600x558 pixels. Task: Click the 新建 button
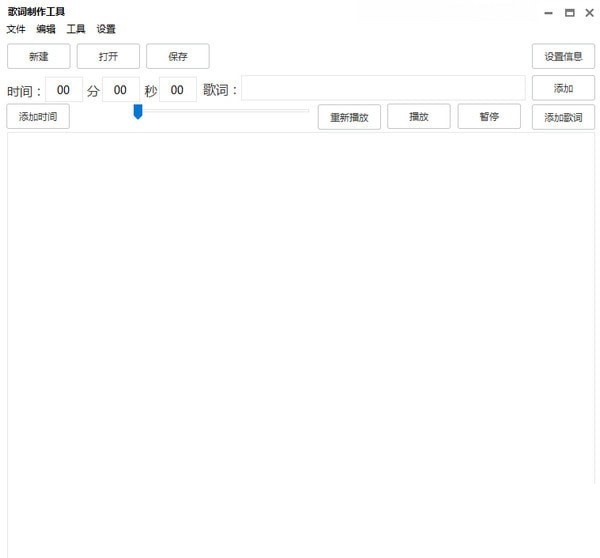(x=39, y=56)
